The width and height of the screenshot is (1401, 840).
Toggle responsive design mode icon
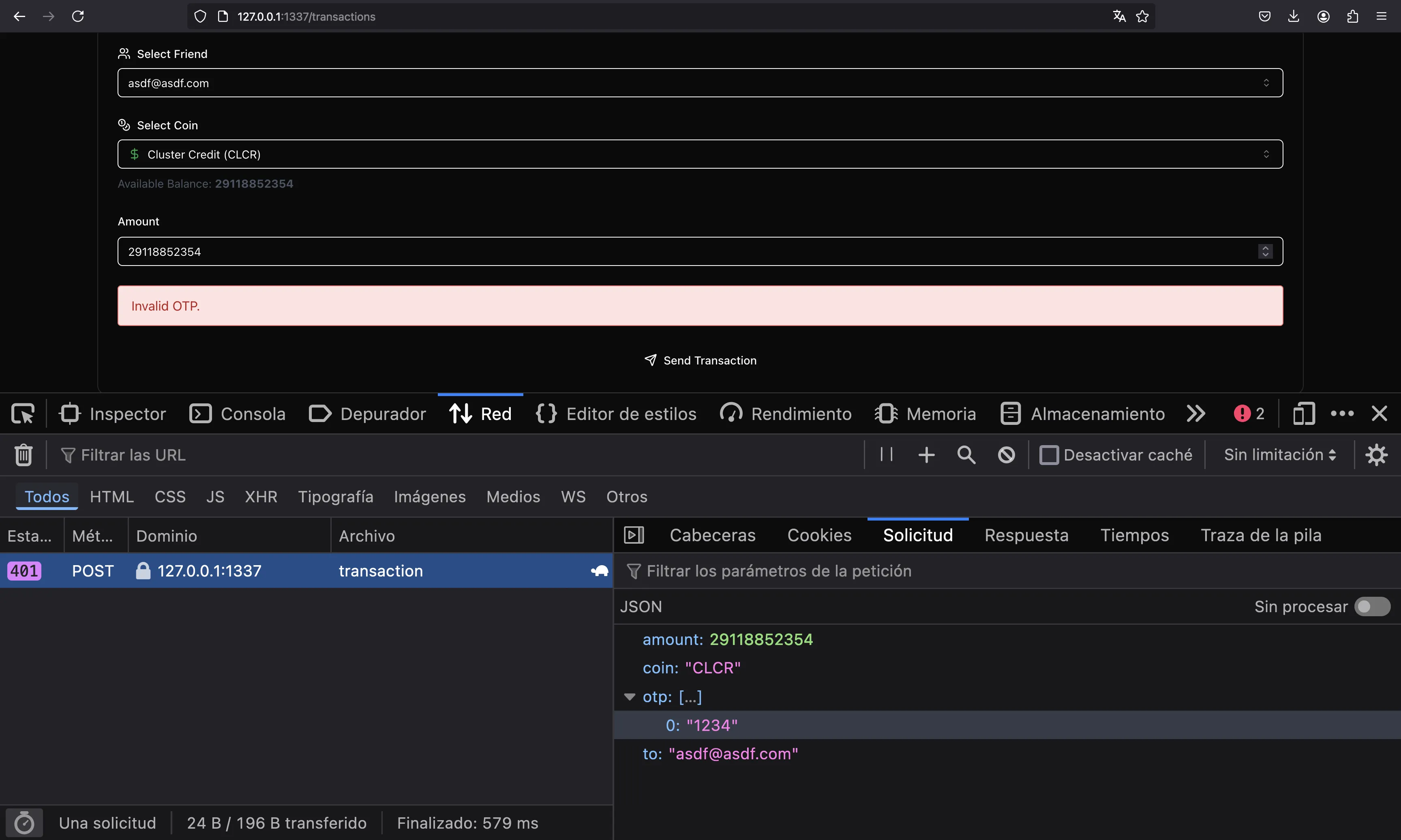tap(1304, 414)
